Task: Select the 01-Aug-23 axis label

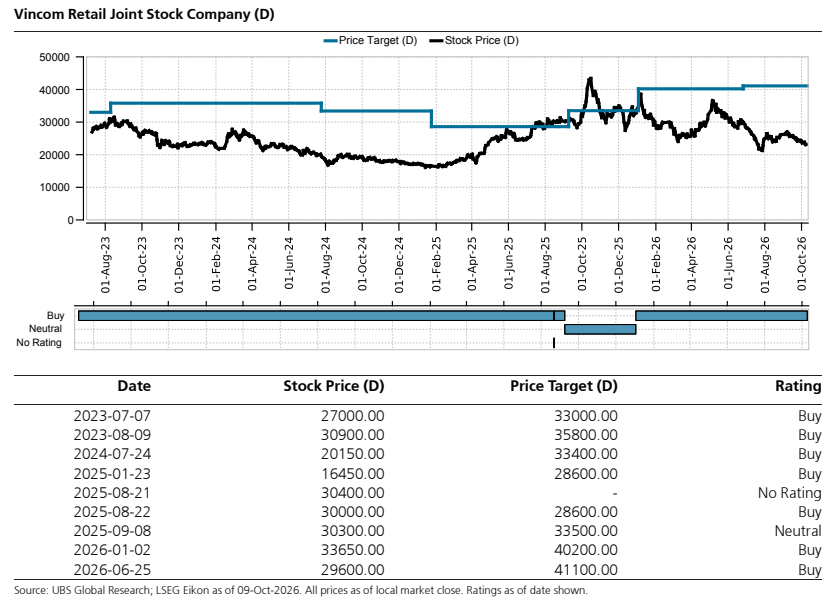Action: pos(106,265)
